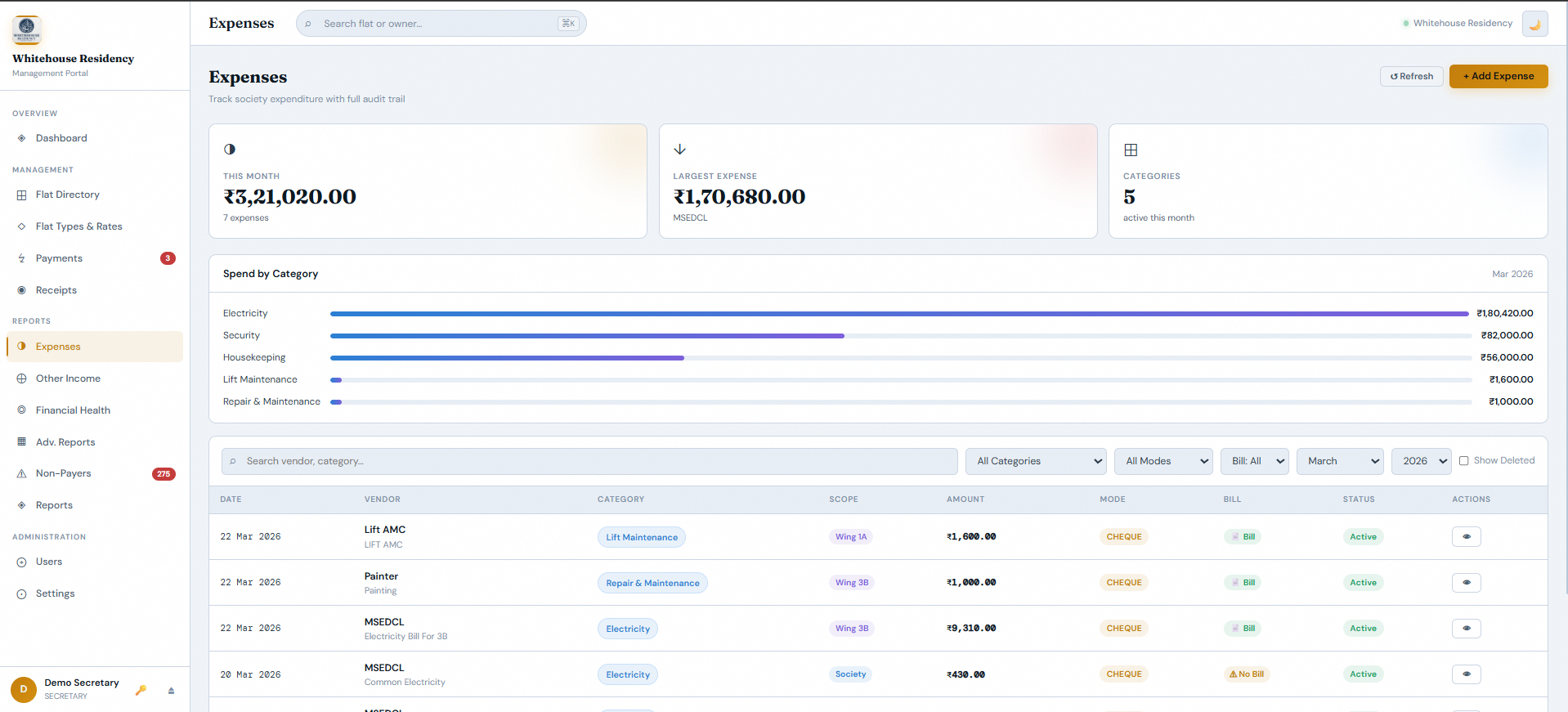Click the VENDOR column header

(382, 499)
